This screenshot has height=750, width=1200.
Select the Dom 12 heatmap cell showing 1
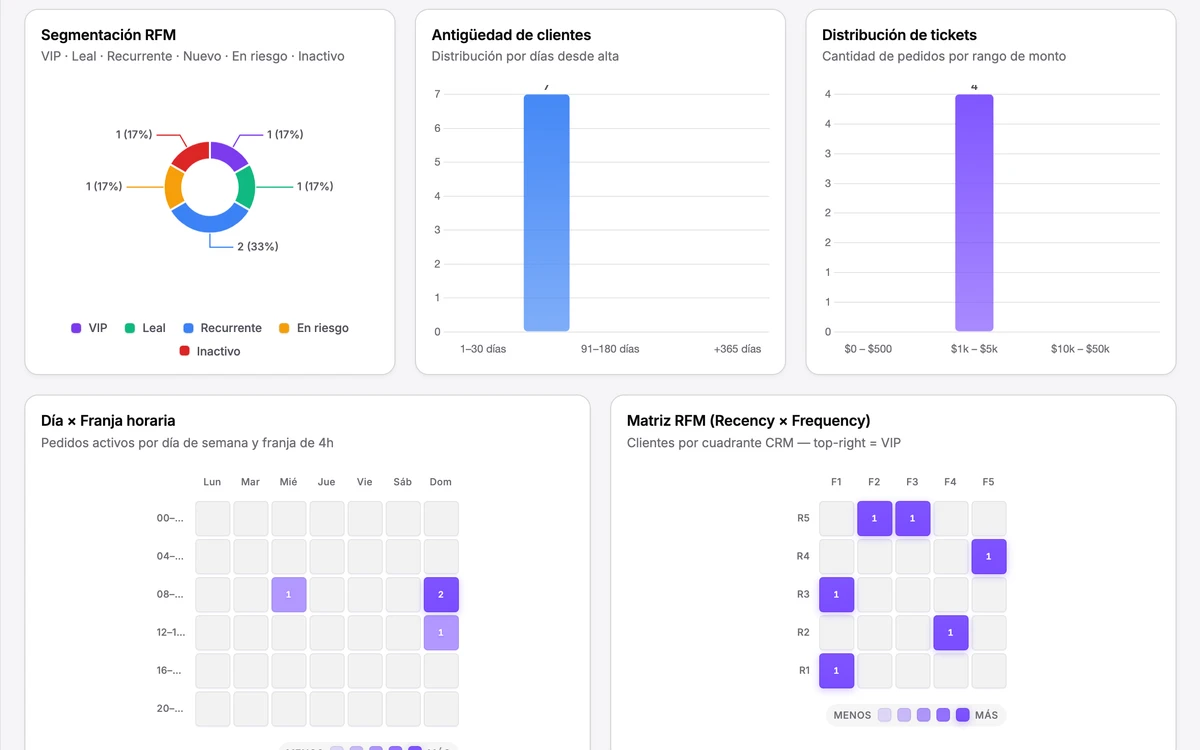(x=441, y=632)
